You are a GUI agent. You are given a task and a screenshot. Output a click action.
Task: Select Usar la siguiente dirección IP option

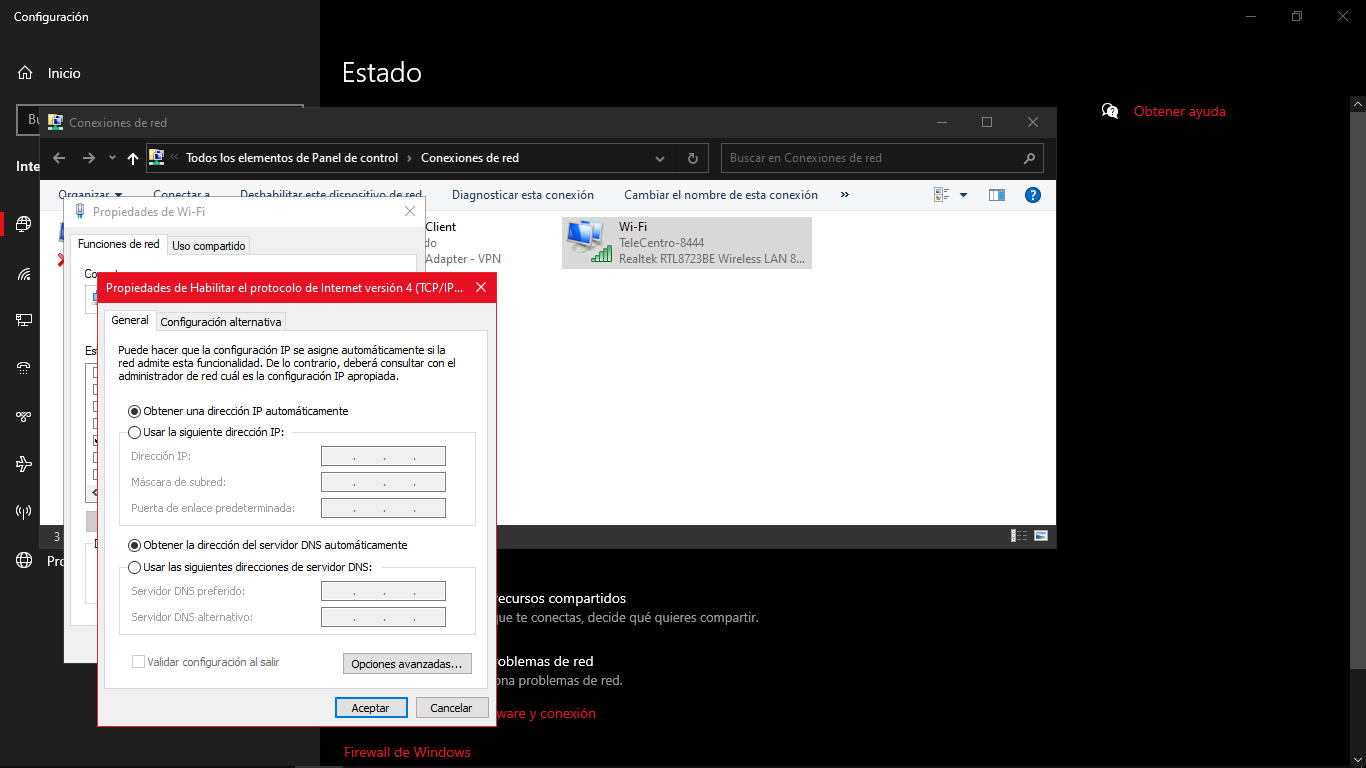coord(135,432)
